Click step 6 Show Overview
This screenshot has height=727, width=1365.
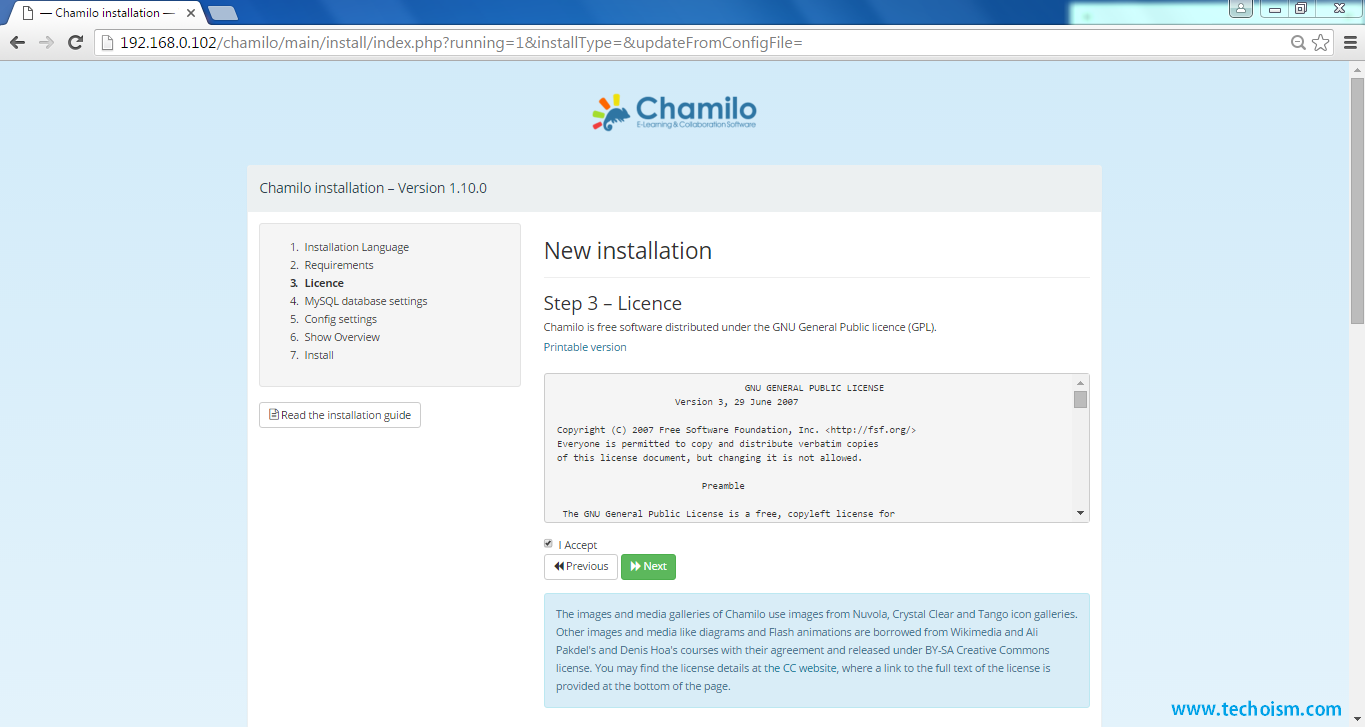(x=342, y=337)
